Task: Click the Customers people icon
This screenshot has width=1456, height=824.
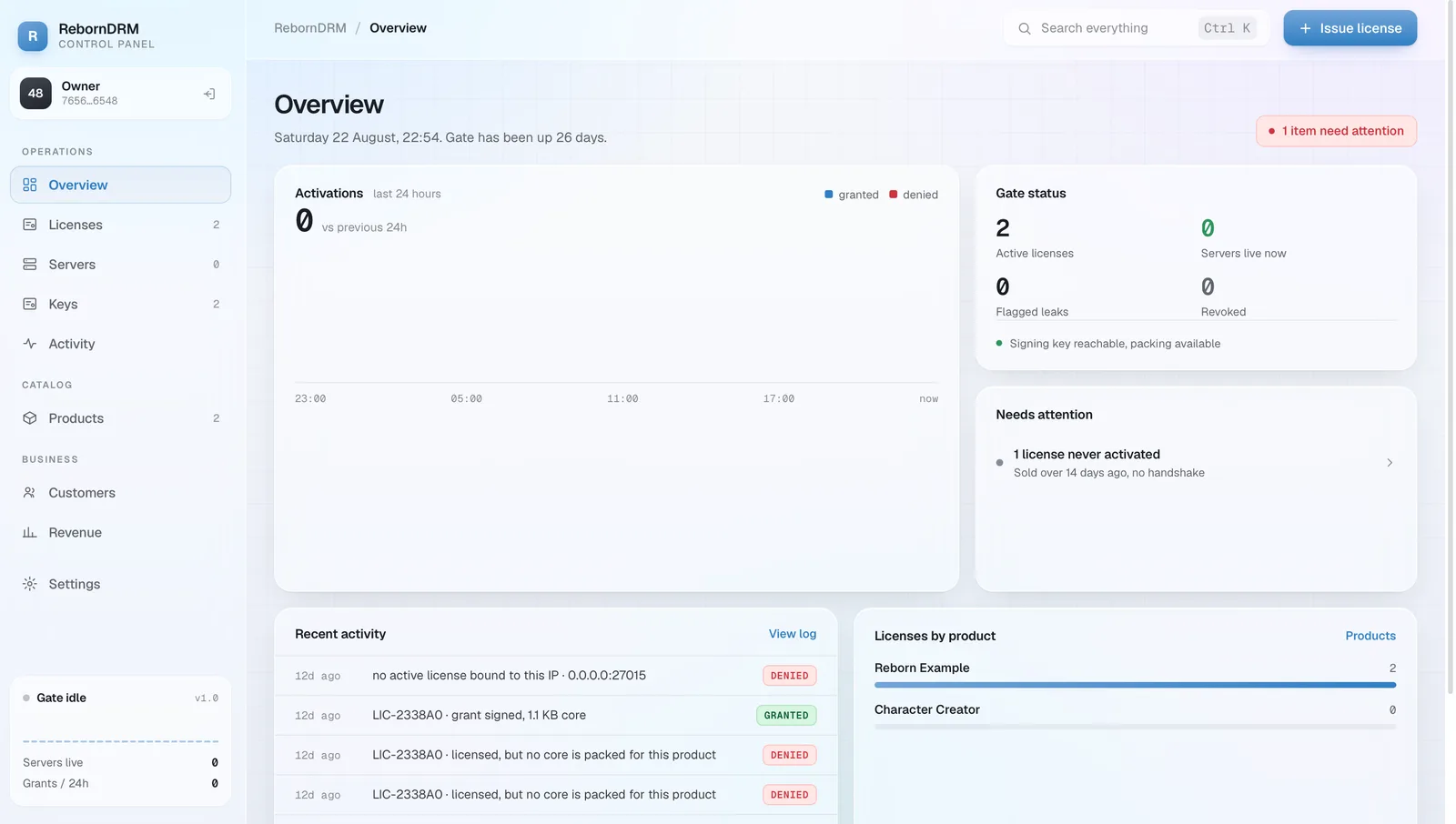Action: [x=30, y=493]
